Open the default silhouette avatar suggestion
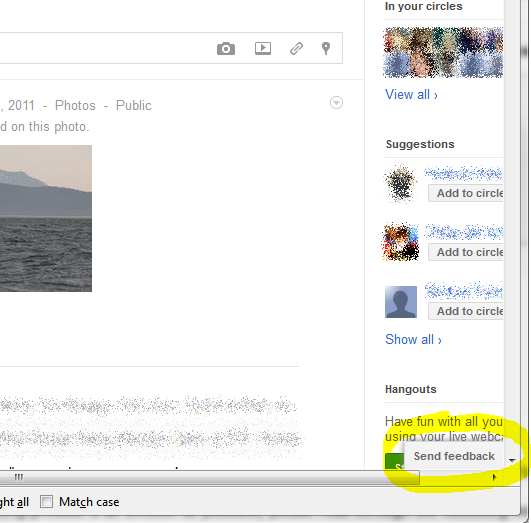The height and width of the screenshot is (523, 531). [x=401, y=302]
